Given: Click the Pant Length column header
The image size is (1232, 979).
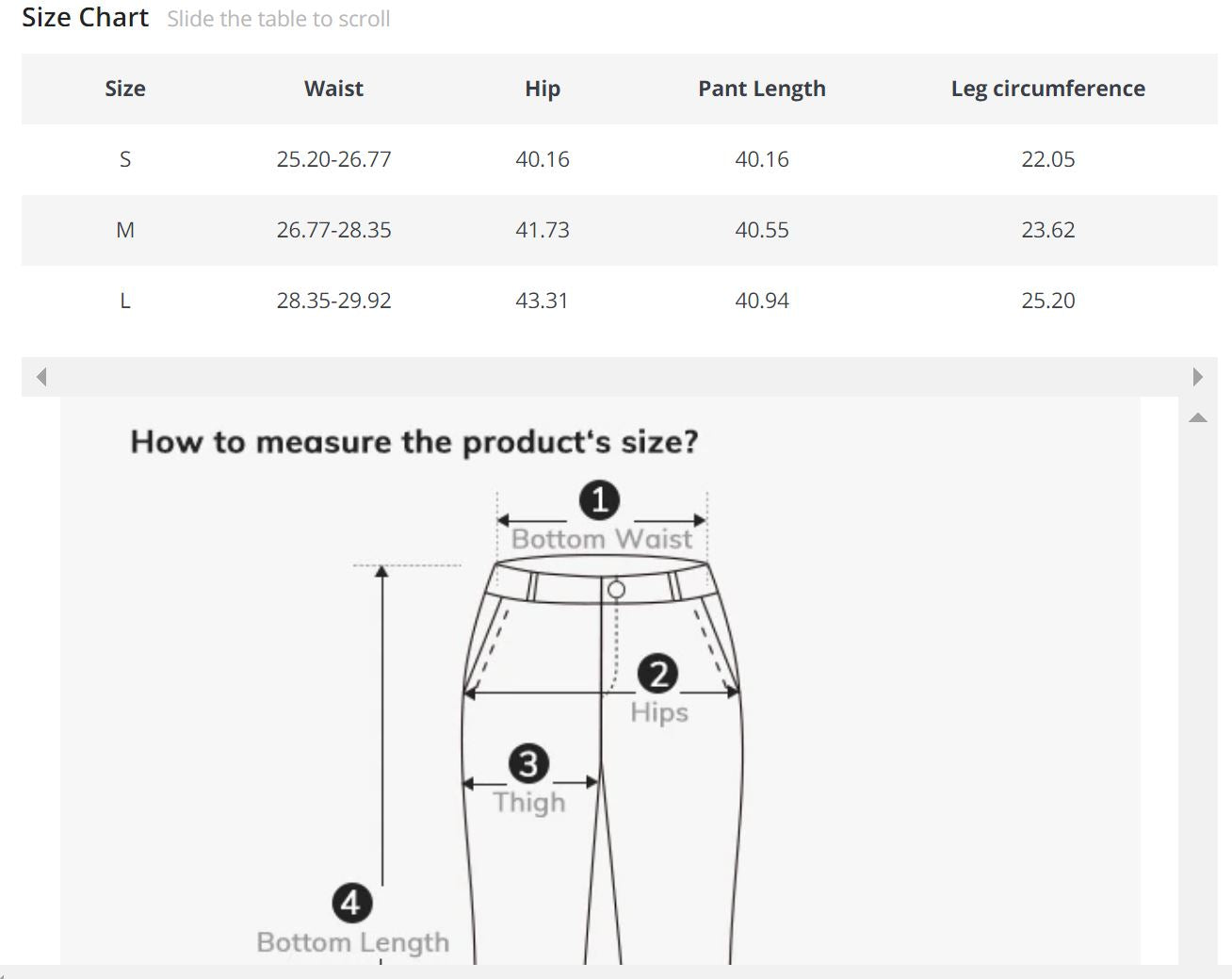Looking at the screenshot, I should coord(761,89).
